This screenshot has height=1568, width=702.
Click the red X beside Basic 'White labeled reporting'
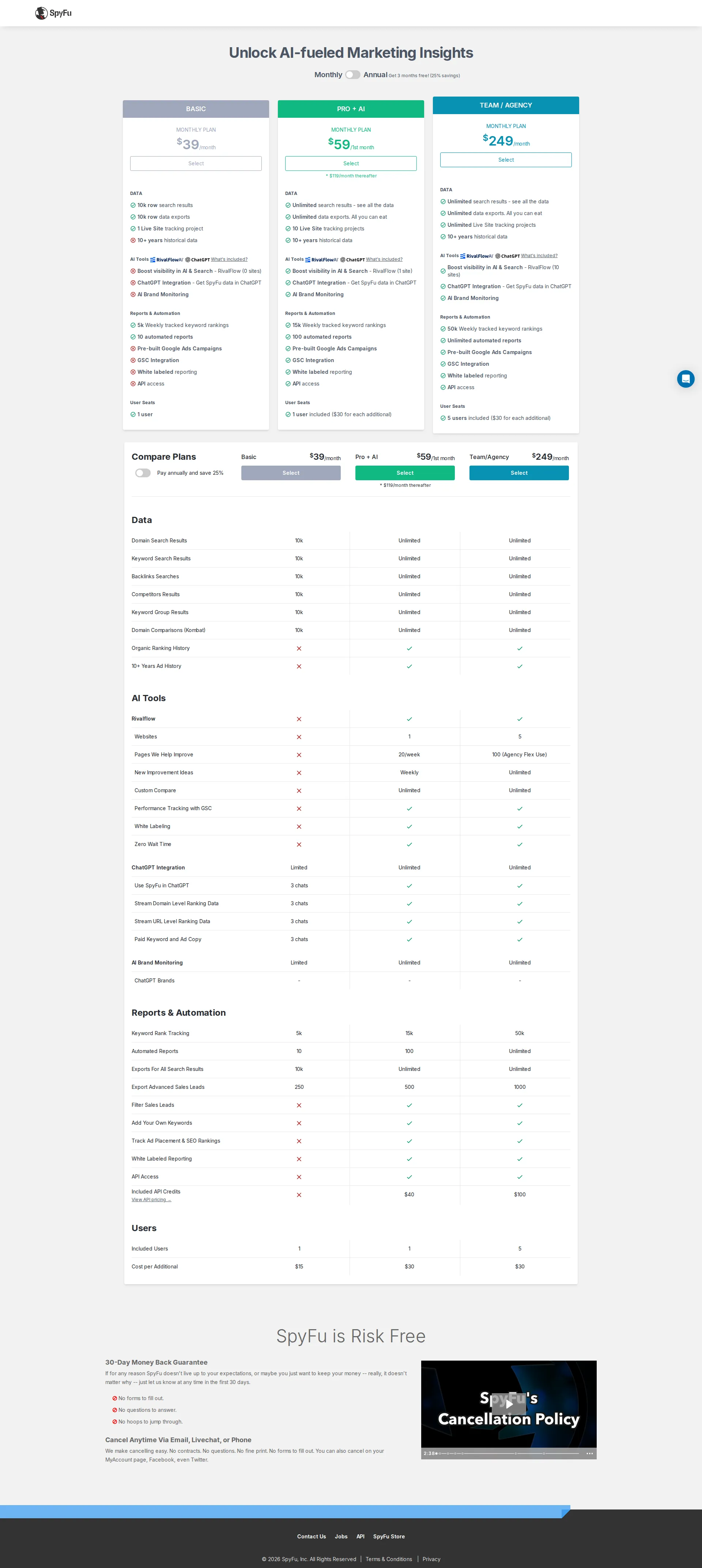point(133,372)
